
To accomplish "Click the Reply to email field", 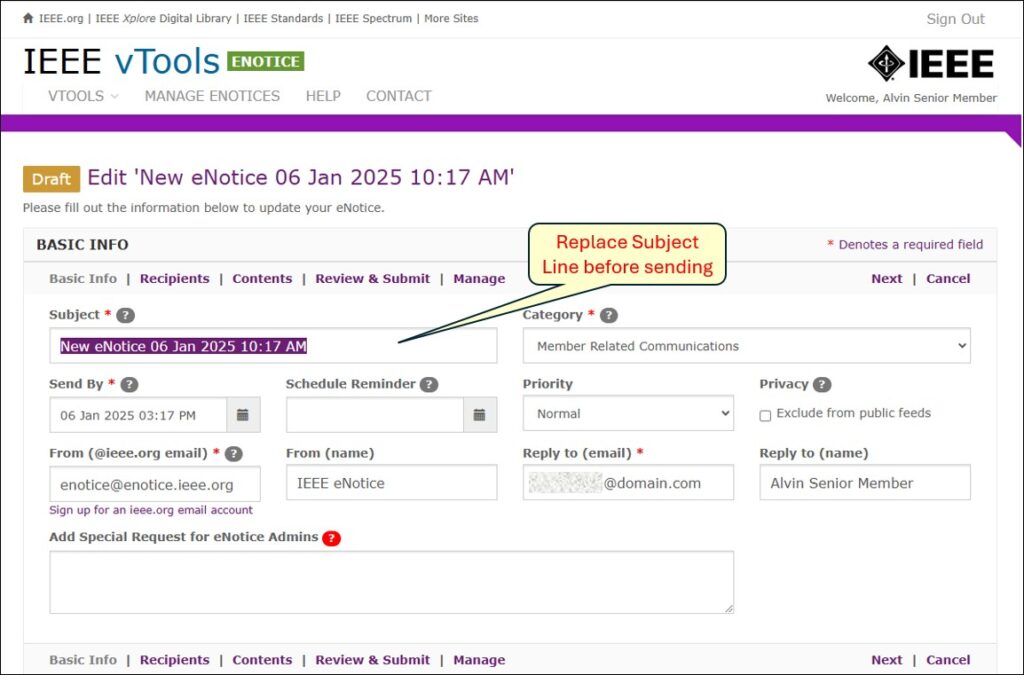I will click(x=628, y=483).
